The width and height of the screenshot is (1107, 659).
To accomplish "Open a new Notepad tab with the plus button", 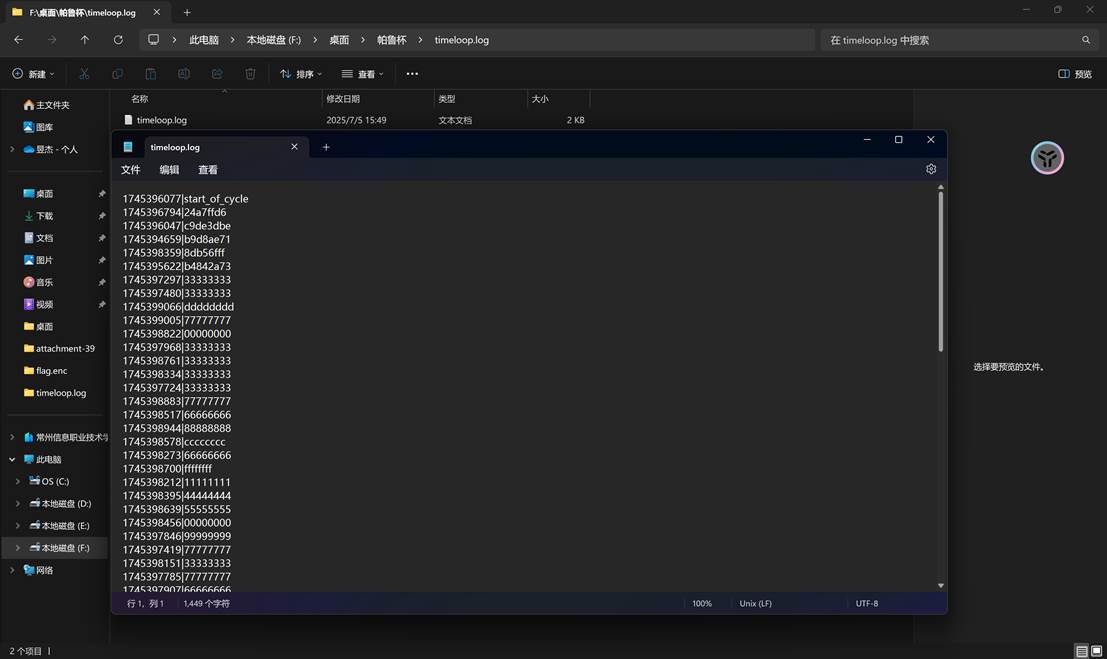I will click(x=326, y=146).
